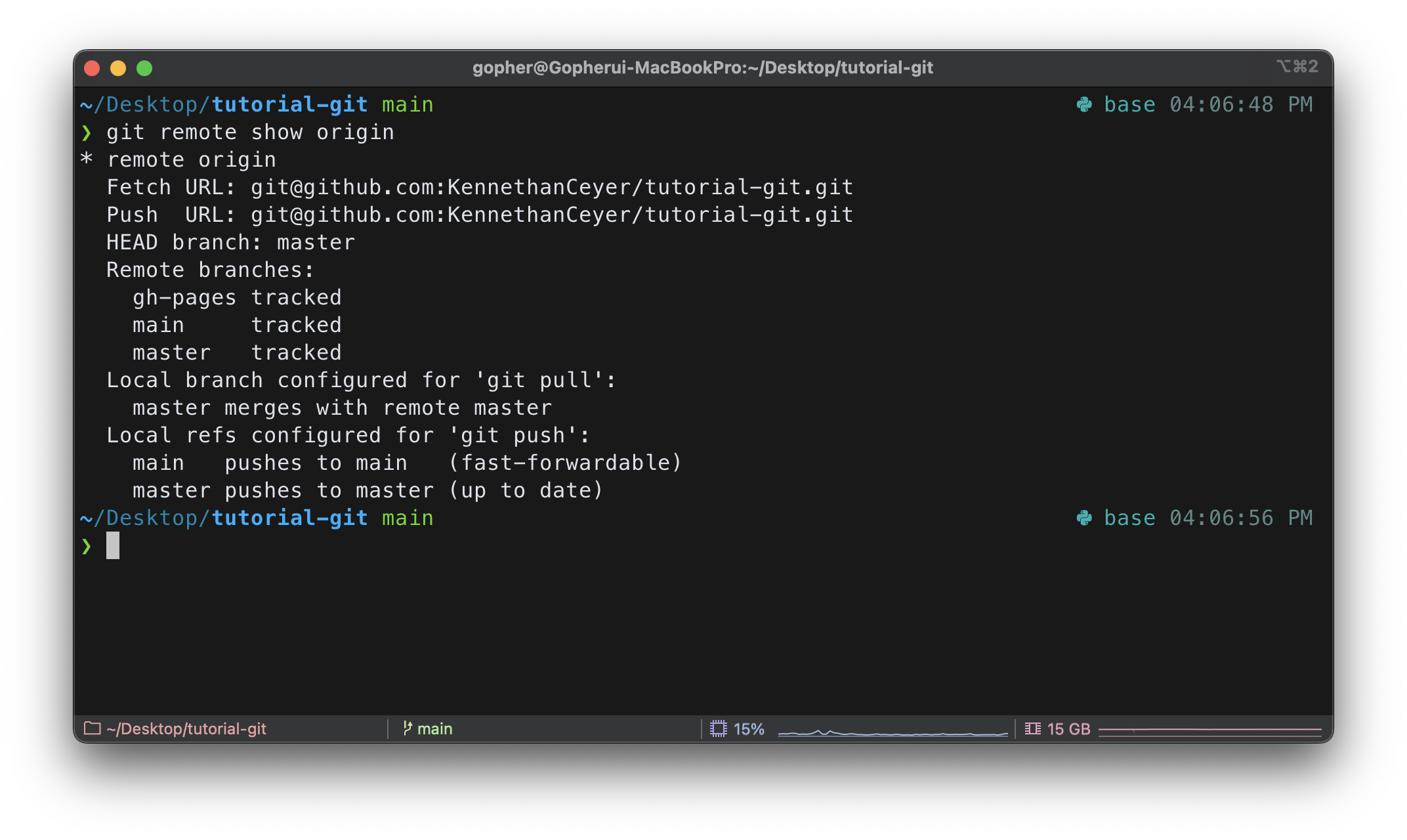1407x840 pixels.
Task: Click the folder icon in status bar
Action: click(x=92, y=728)
